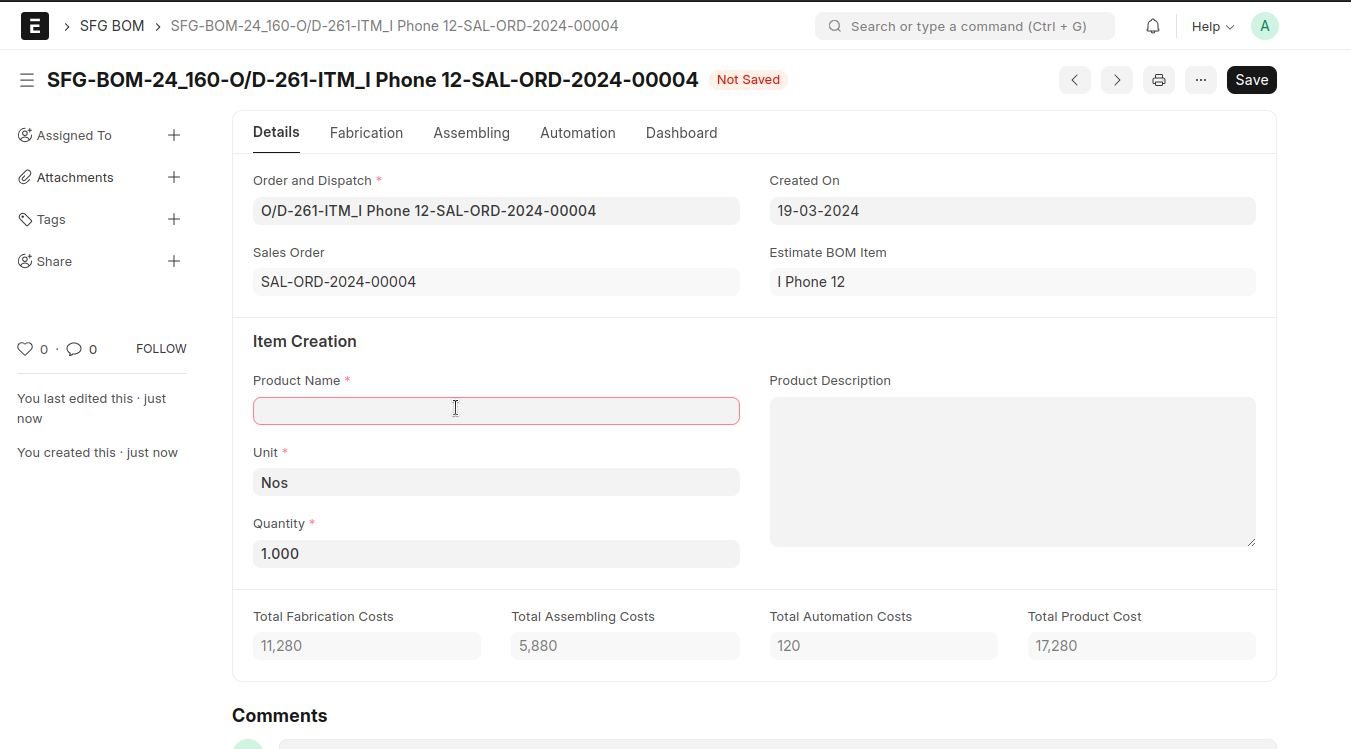The width and height of the screenshot is (1351, 749).
Task: Go to the previous document arrow
Action: click(1075, 80)
